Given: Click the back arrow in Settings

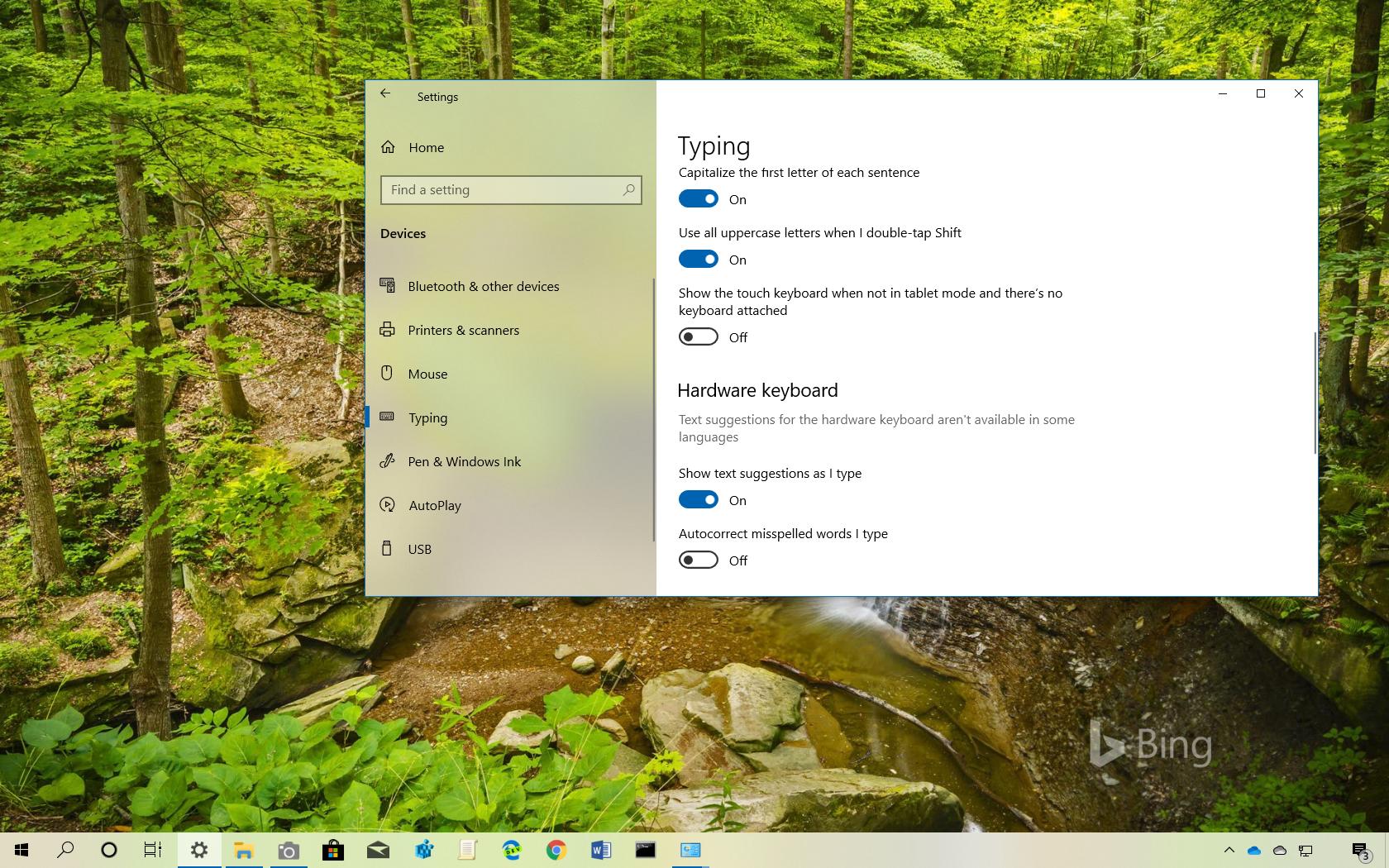Looking at the screenshot, I should pyautogui.click(x=385, y=93).
